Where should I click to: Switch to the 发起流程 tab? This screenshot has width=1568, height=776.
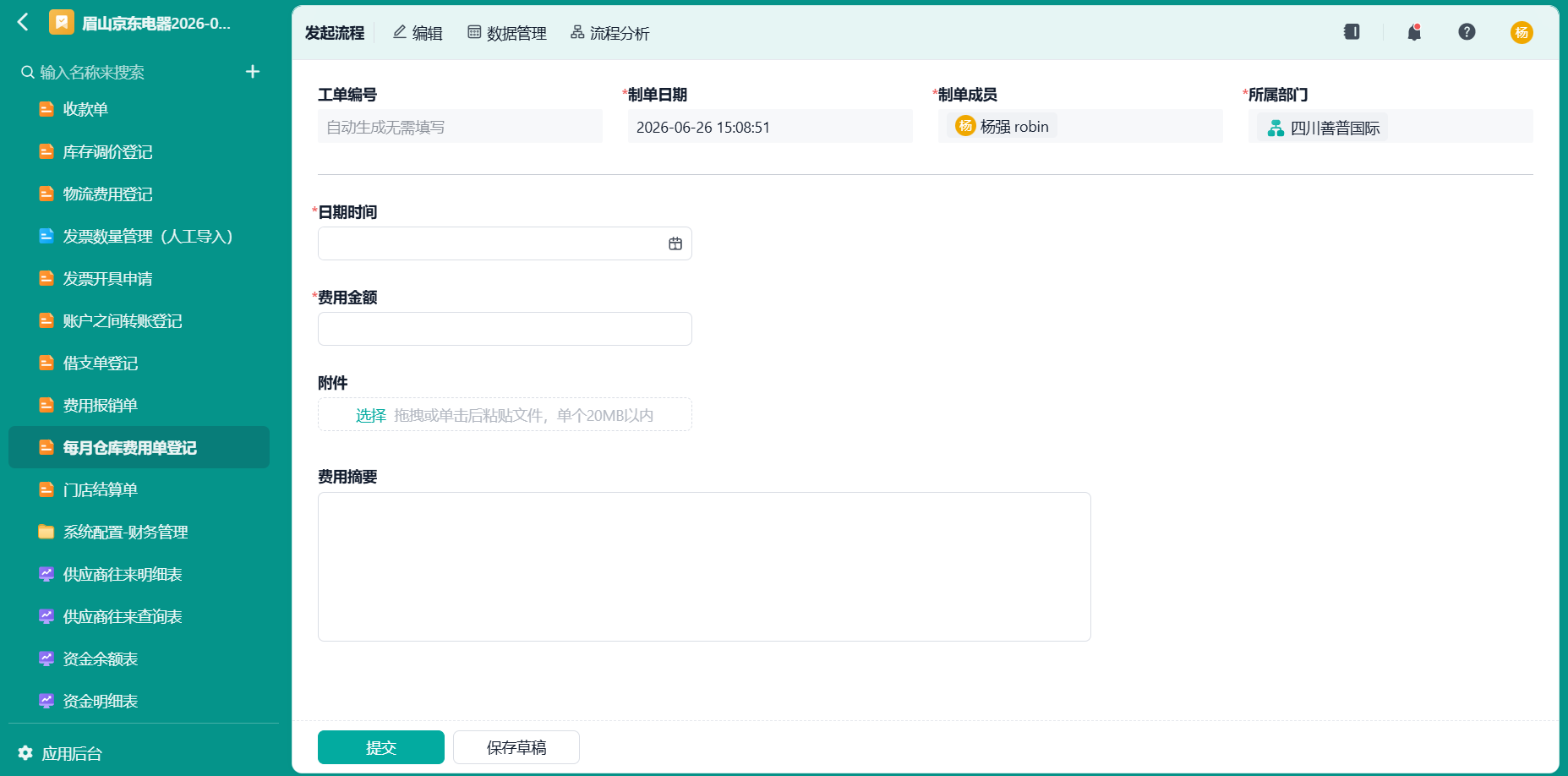point(335,33)
